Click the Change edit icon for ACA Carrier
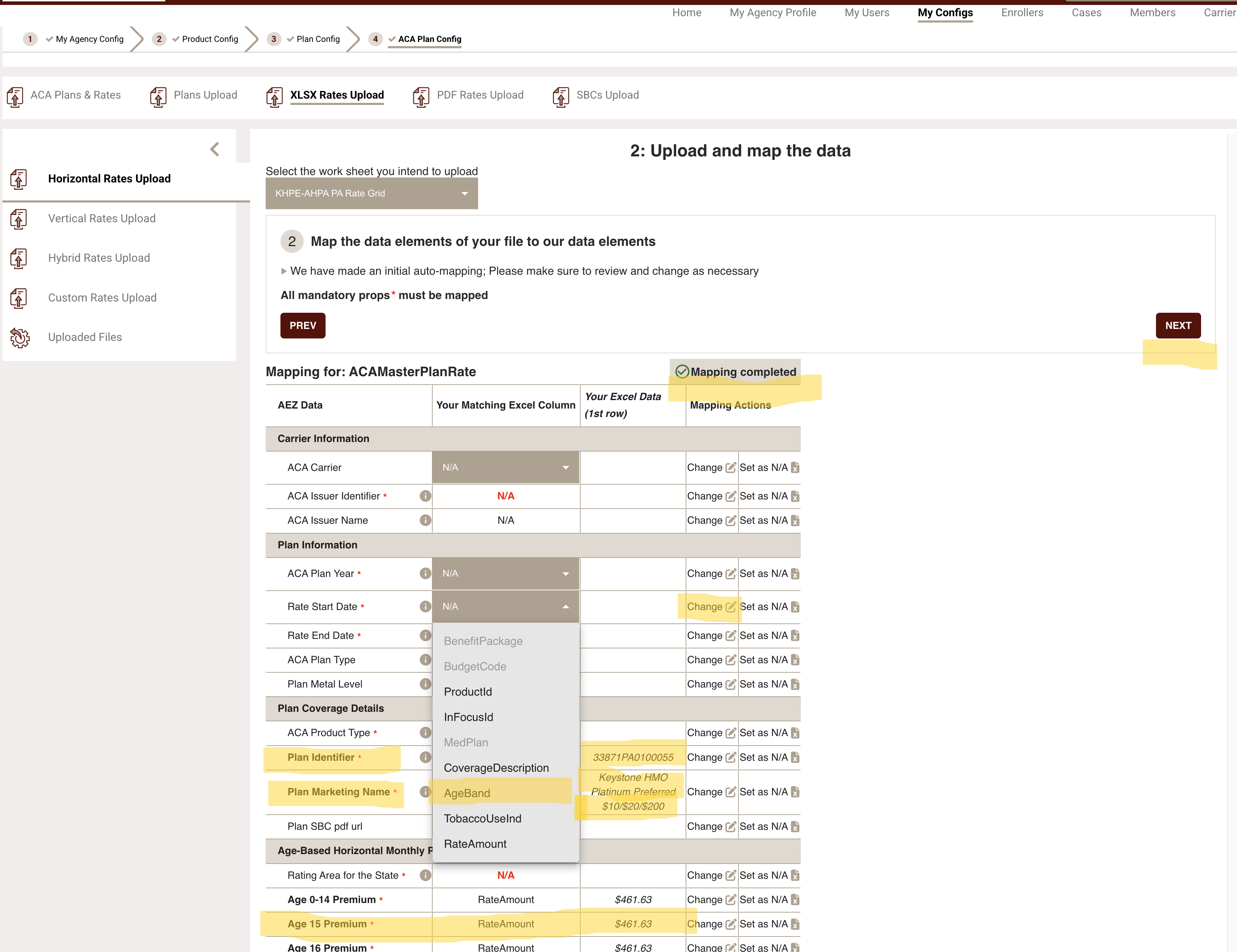Image resolution: width=1237 pixels, height=952 pixels. [731, 468]
